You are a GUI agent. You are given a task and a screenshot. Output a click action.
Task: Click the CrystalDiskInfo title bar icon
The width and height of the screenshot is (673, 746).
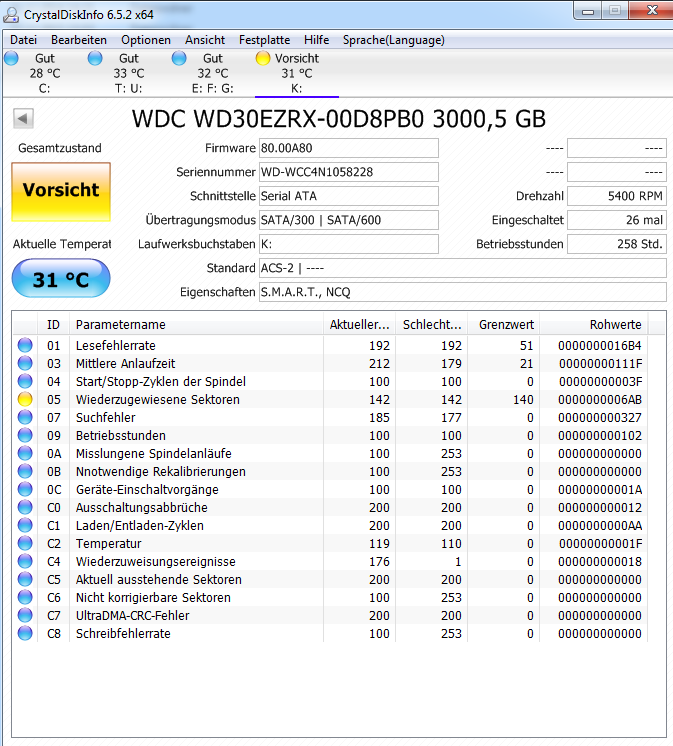pos(10,15)
